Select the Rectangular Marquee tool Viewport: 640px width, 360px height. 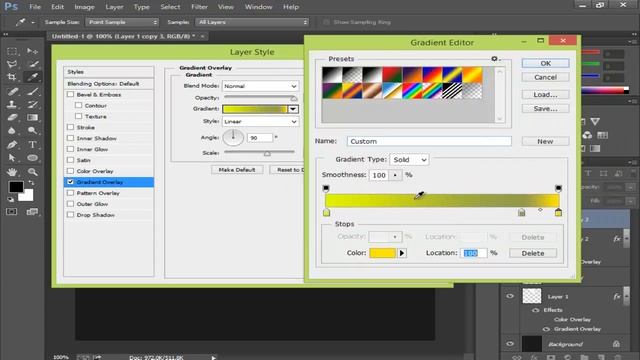point(12,51)
